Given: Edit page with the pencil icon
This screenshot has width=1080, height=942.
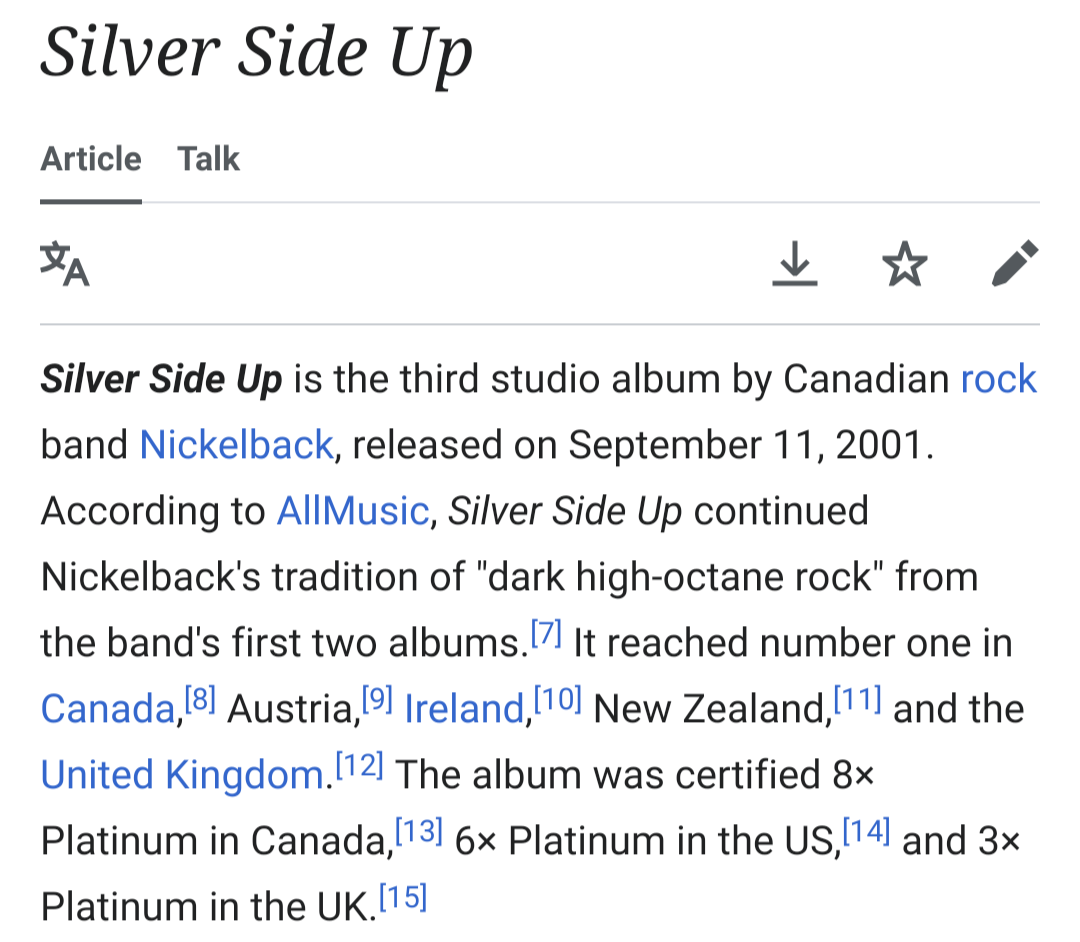Looking at the screenshot, I should [1015, 262].
